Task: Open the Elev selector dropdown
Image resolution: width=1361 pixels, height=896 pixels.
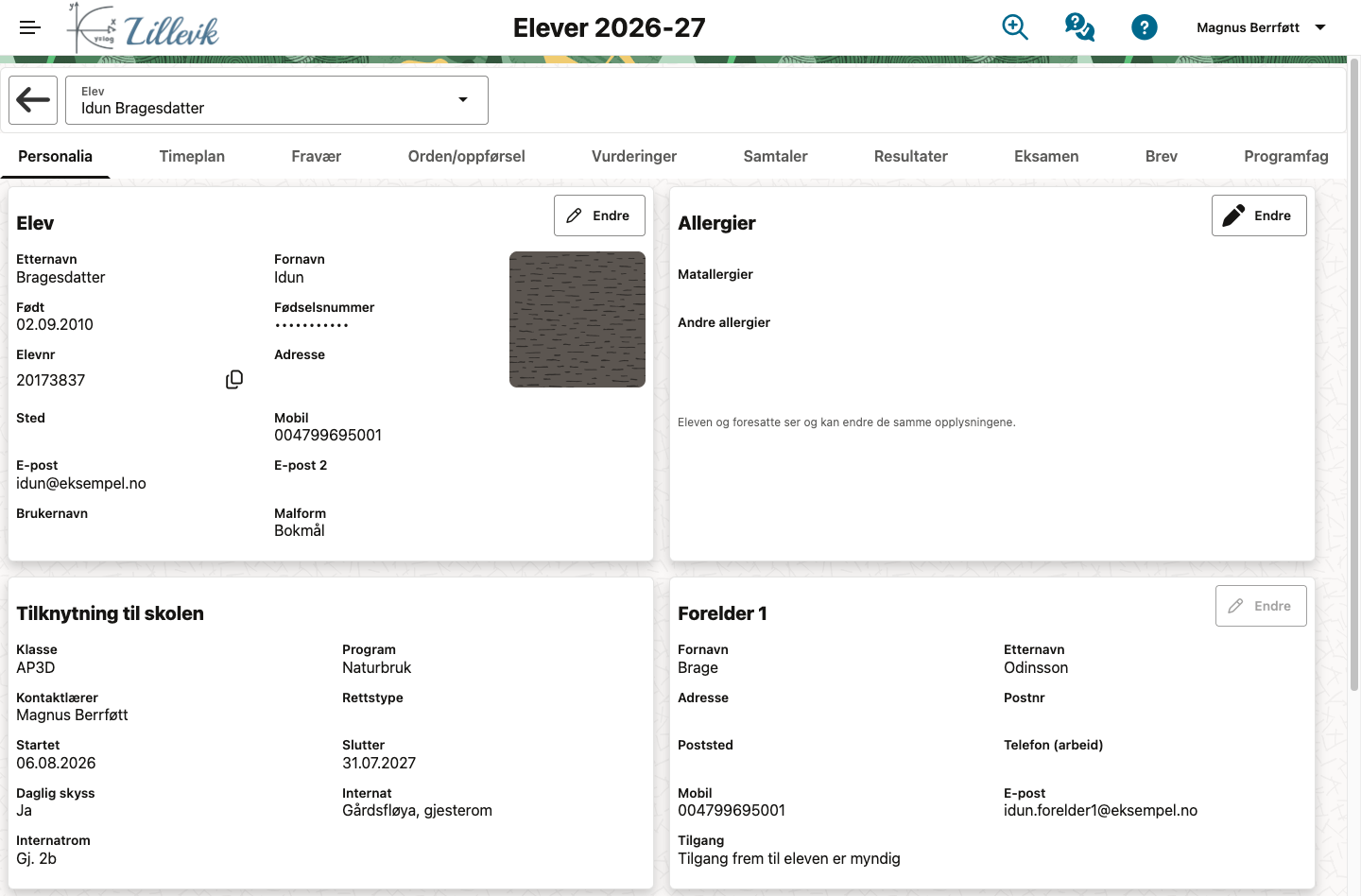Action: (x=277, y=100)
